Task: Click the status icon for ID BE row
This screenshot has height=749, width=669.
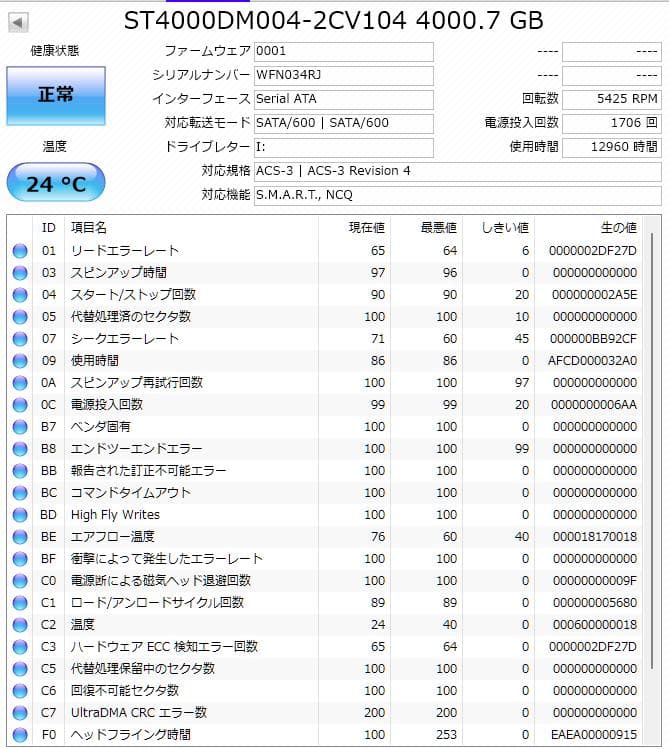Action: coord(20,537)
